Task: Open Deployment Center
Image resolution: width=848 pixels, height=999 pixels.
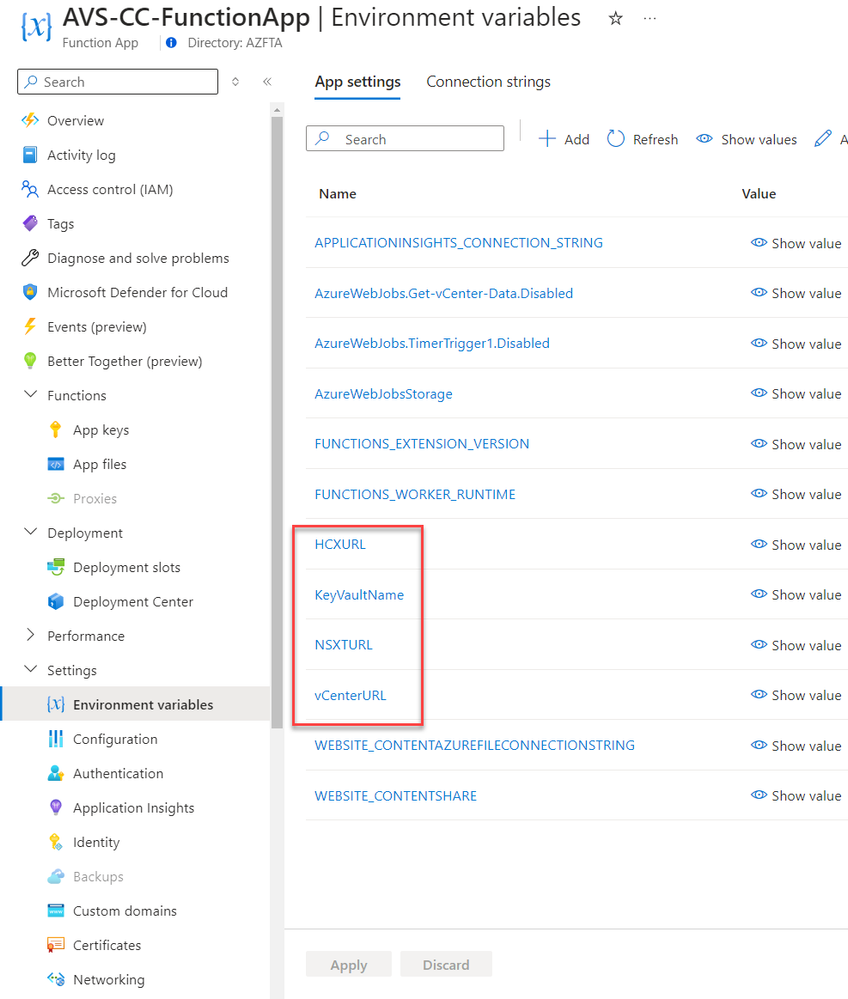Action: click(x=133, y=602)
